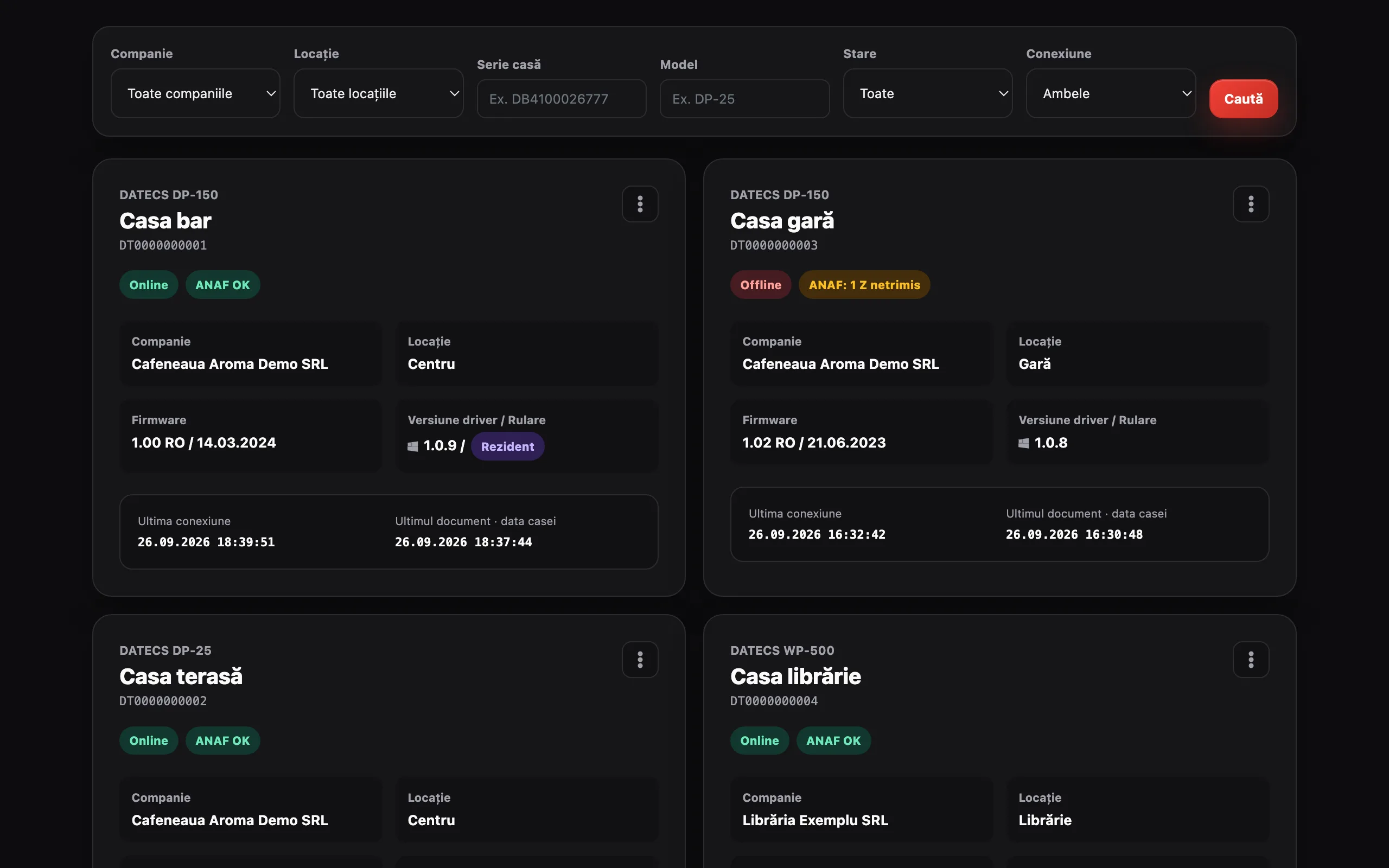Click last connection time 26.09.2026 18:39:51

pyautogui.click(x=206, y=542)
